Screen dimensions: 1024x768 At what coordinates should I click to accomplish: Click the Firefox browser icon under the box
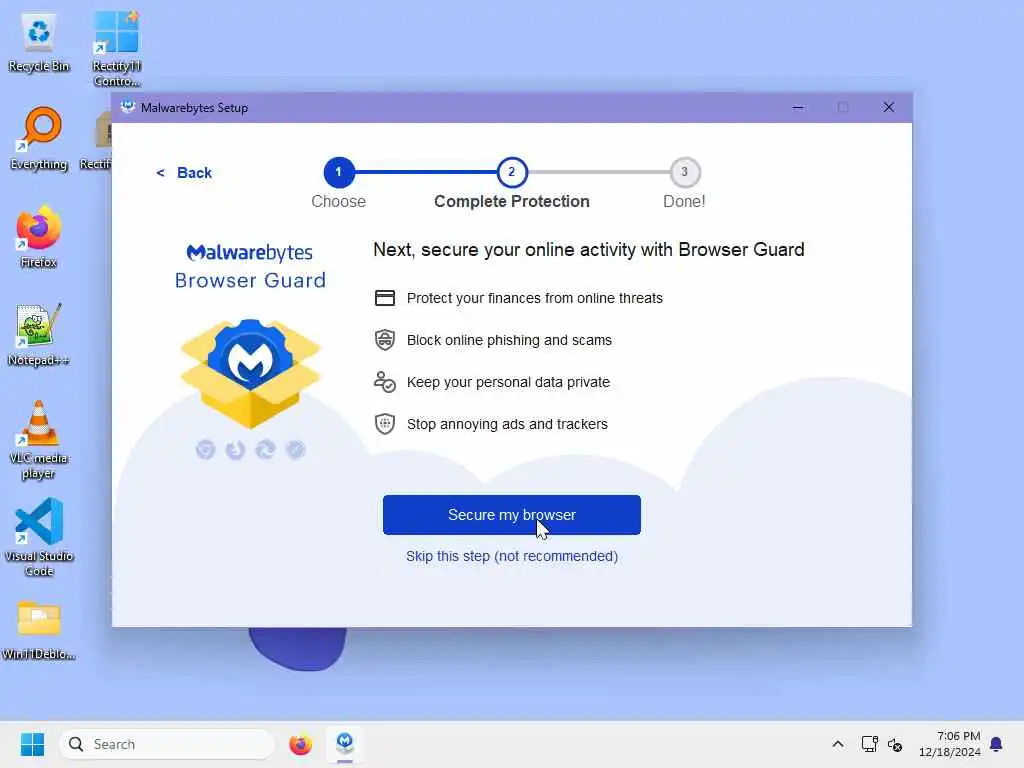(x=235, y=449)
